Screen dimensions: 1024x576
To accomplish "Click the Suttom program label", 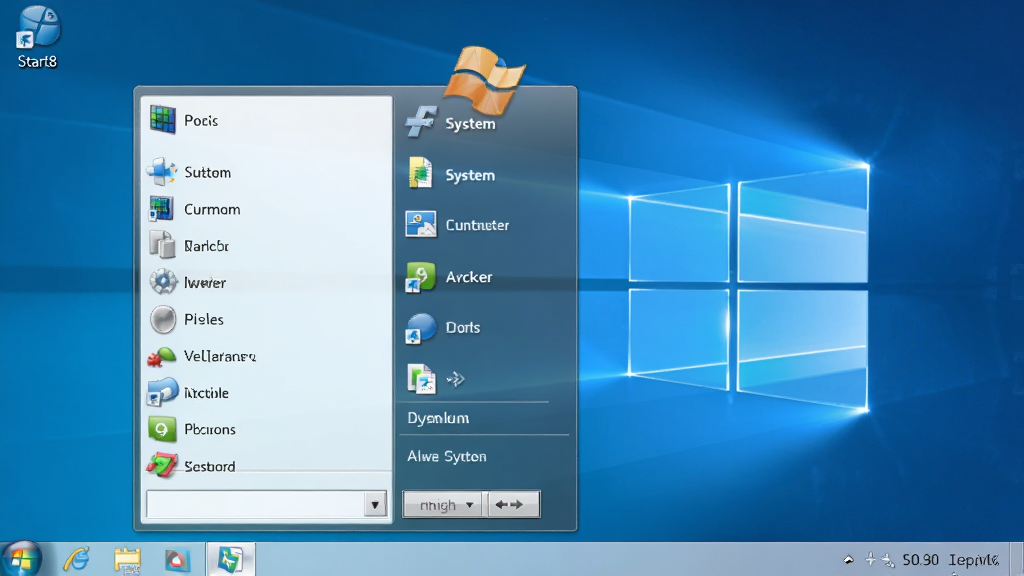I will (x=208, y=172).
